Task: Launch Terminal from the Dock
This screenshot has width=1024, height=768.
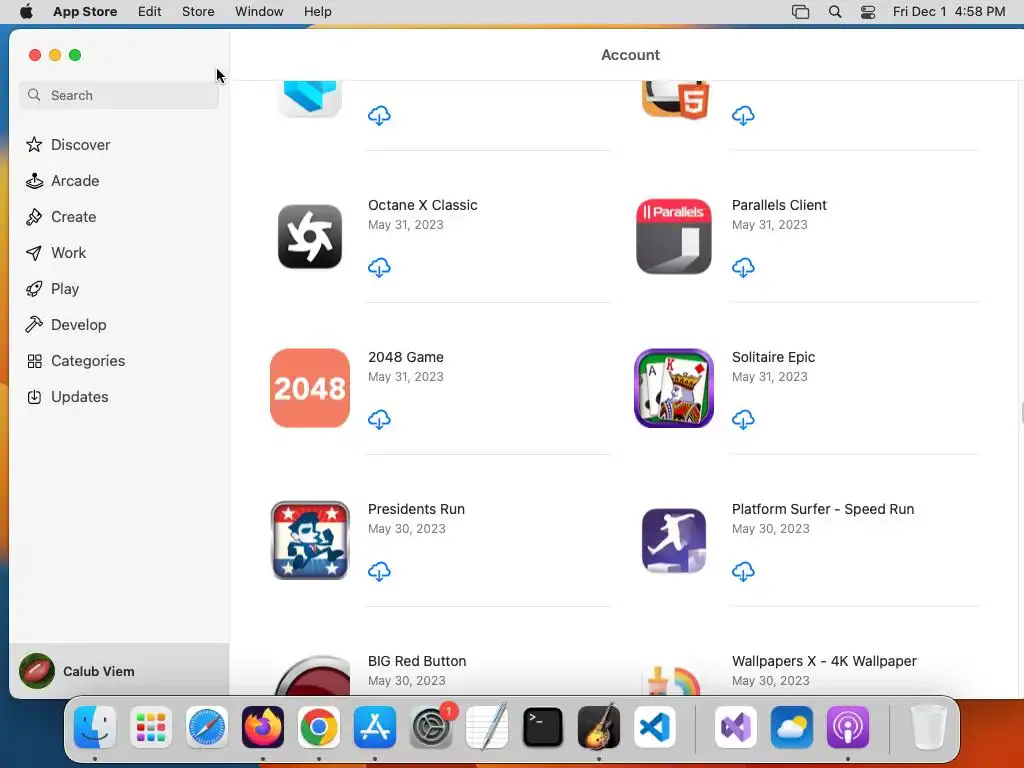Action: tap(543, 727)
